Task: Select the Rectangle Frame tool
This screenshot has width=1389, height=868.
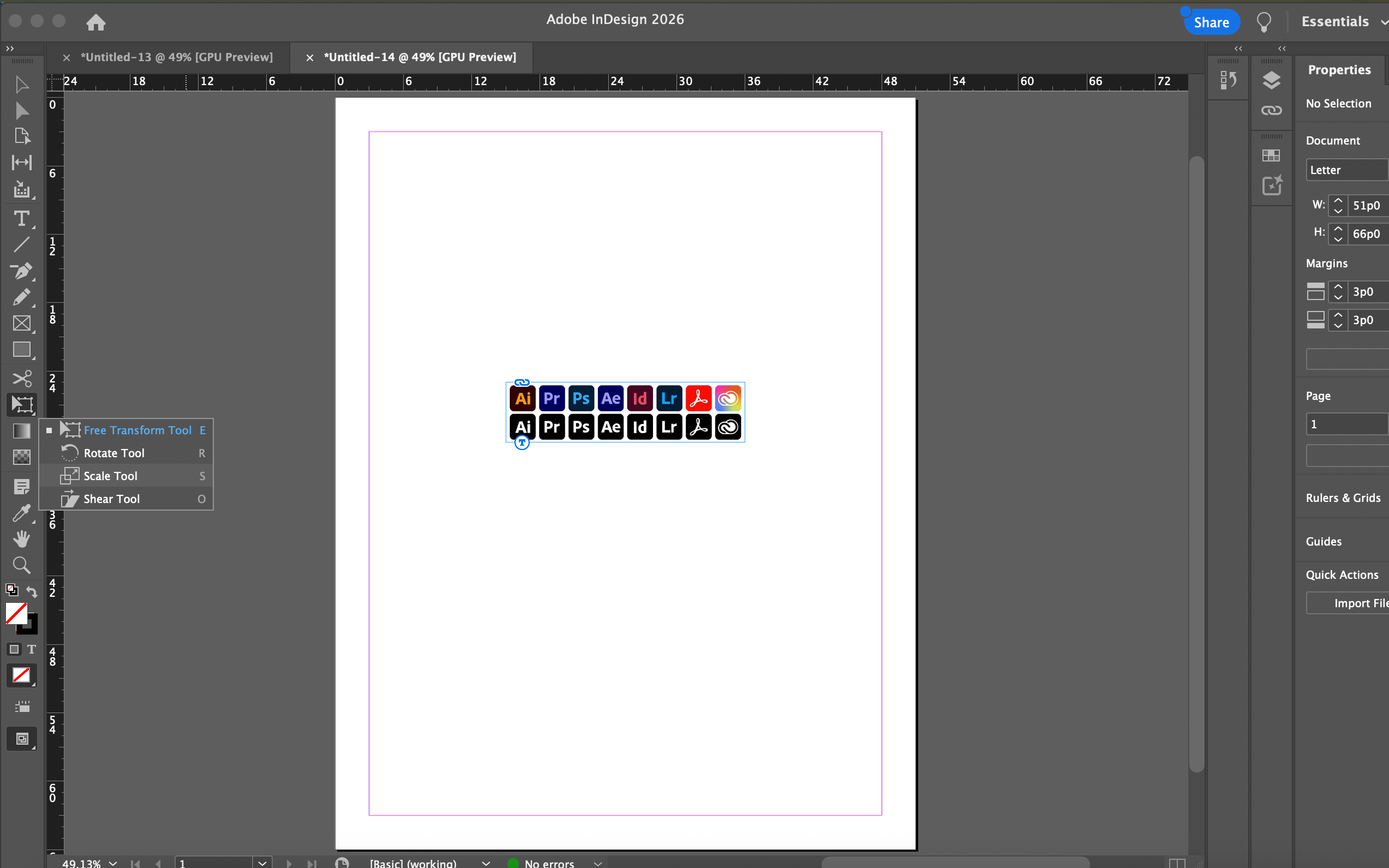Action: [21, 323]
